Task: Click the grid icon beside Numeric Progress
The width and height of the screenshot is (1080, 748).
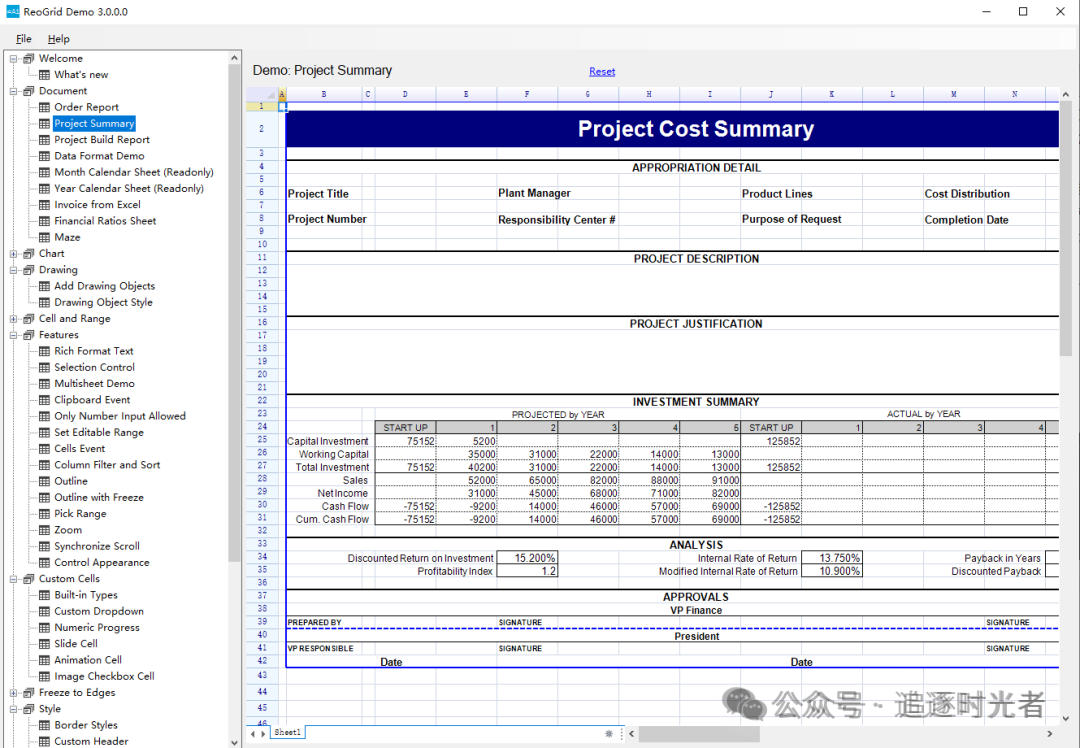Action: coord(44,628)
